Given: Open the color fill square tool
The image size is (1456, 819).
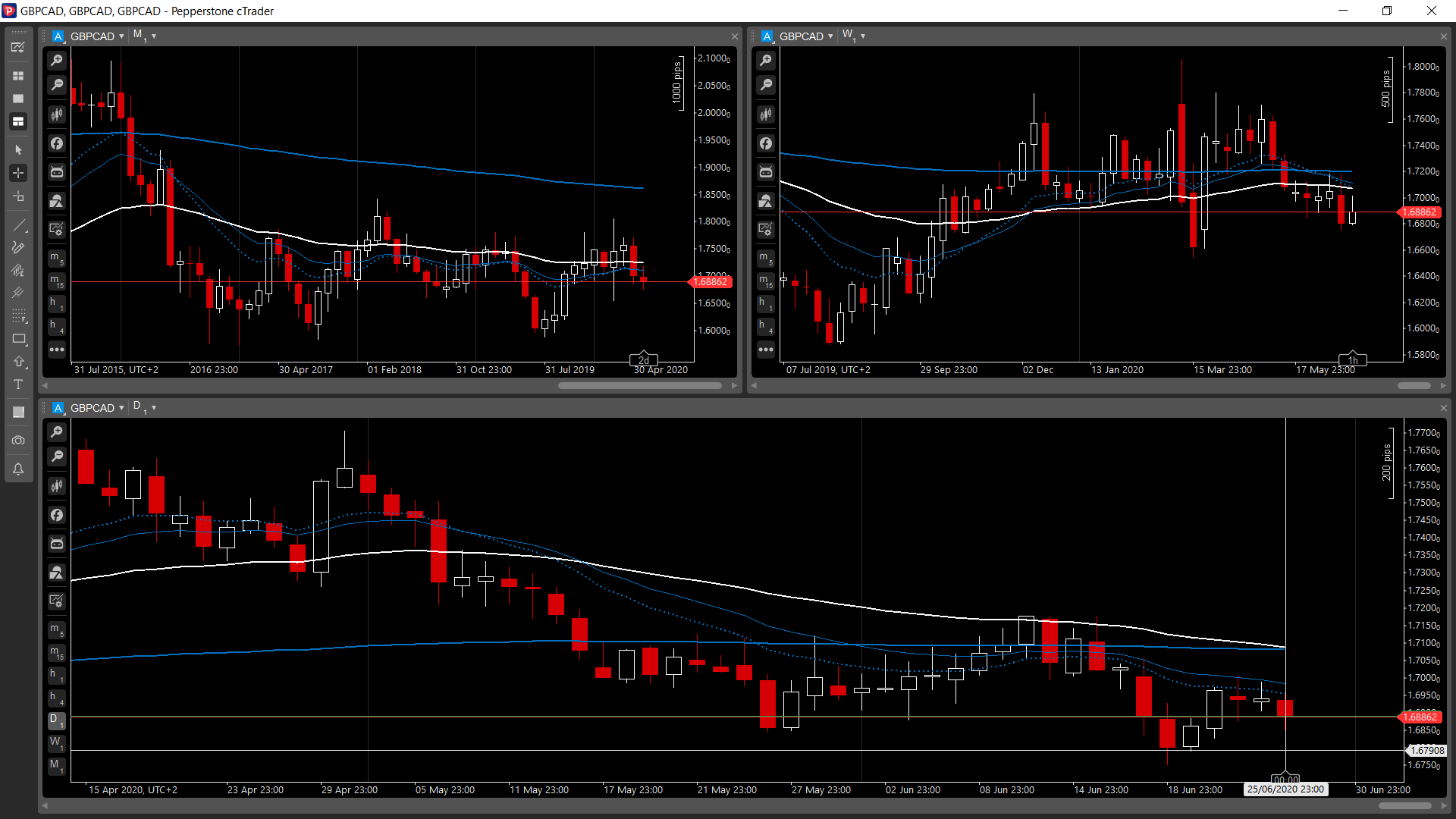Looking at the screenshot, I should pyautogui.click(x=18, y=412).
